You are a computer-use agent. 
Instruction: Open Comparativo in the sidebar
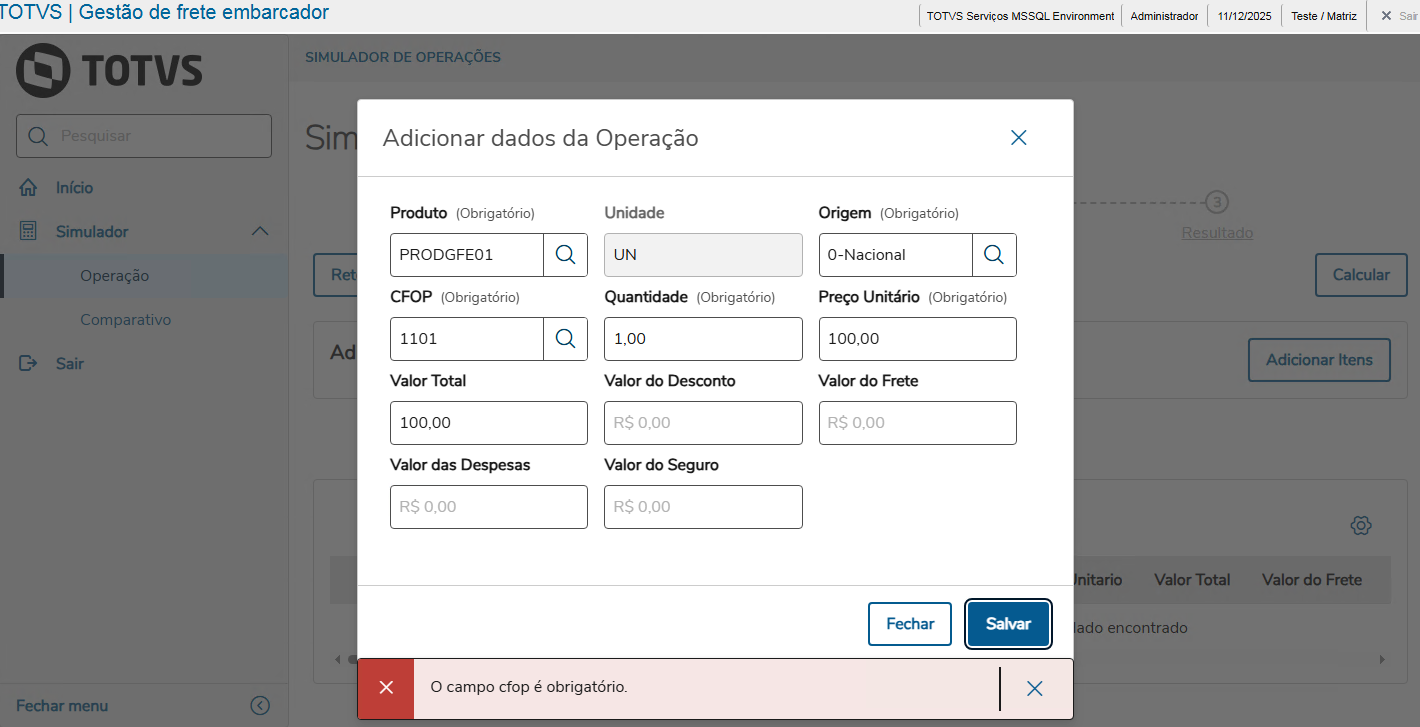tap(126, 320)
